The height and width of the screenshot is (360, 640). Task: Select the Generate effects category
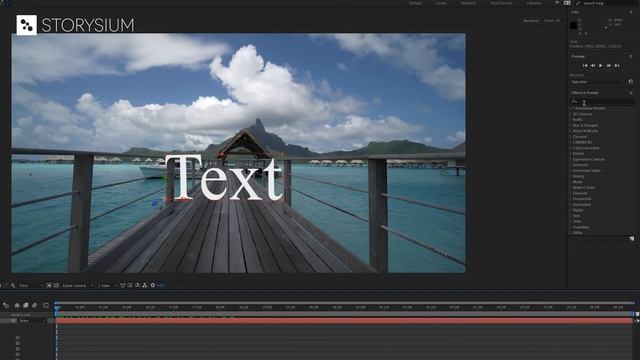580,165
